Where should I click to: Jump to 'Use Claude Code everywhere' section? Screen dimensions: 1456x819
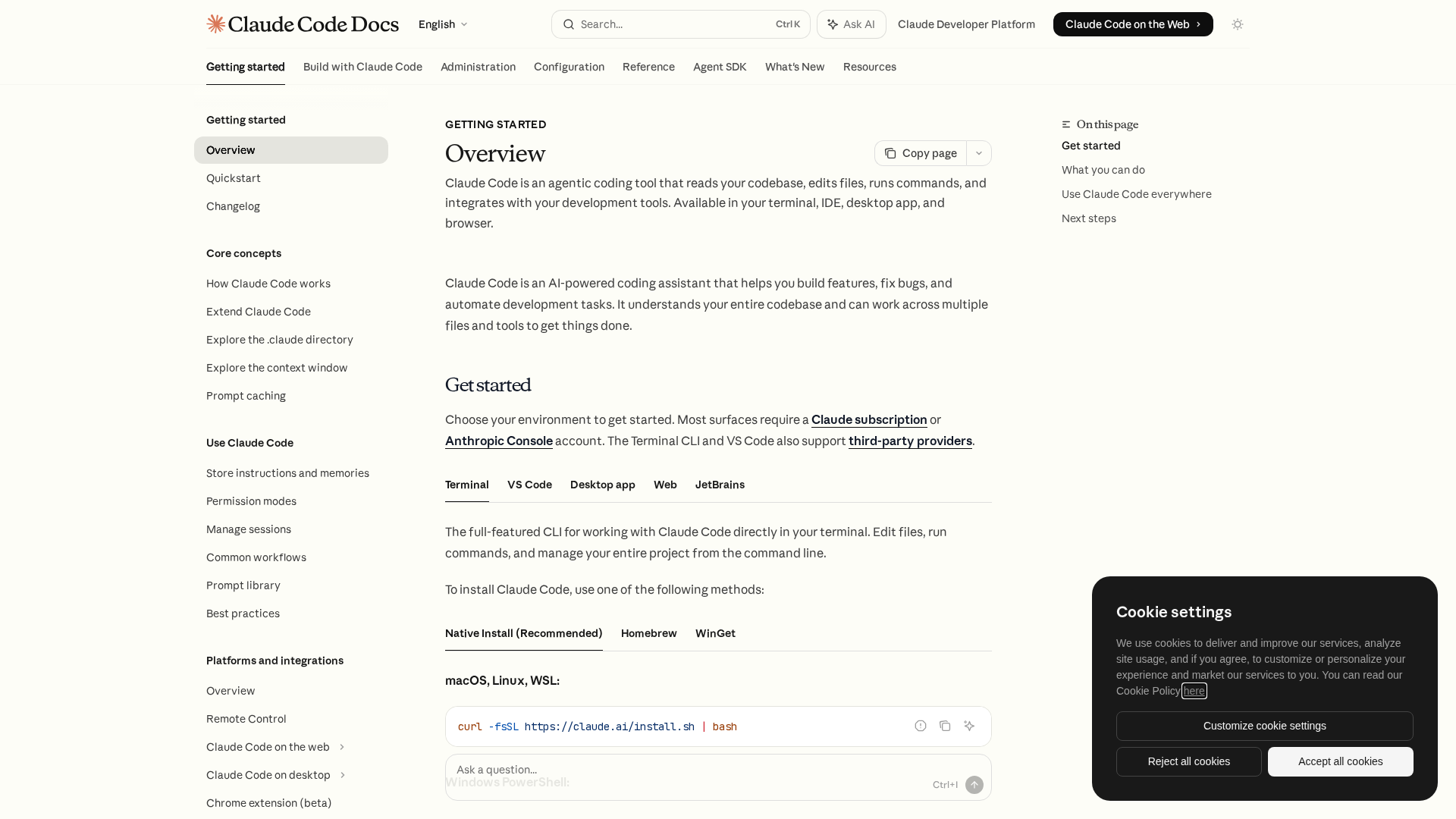pos(1136,194)
